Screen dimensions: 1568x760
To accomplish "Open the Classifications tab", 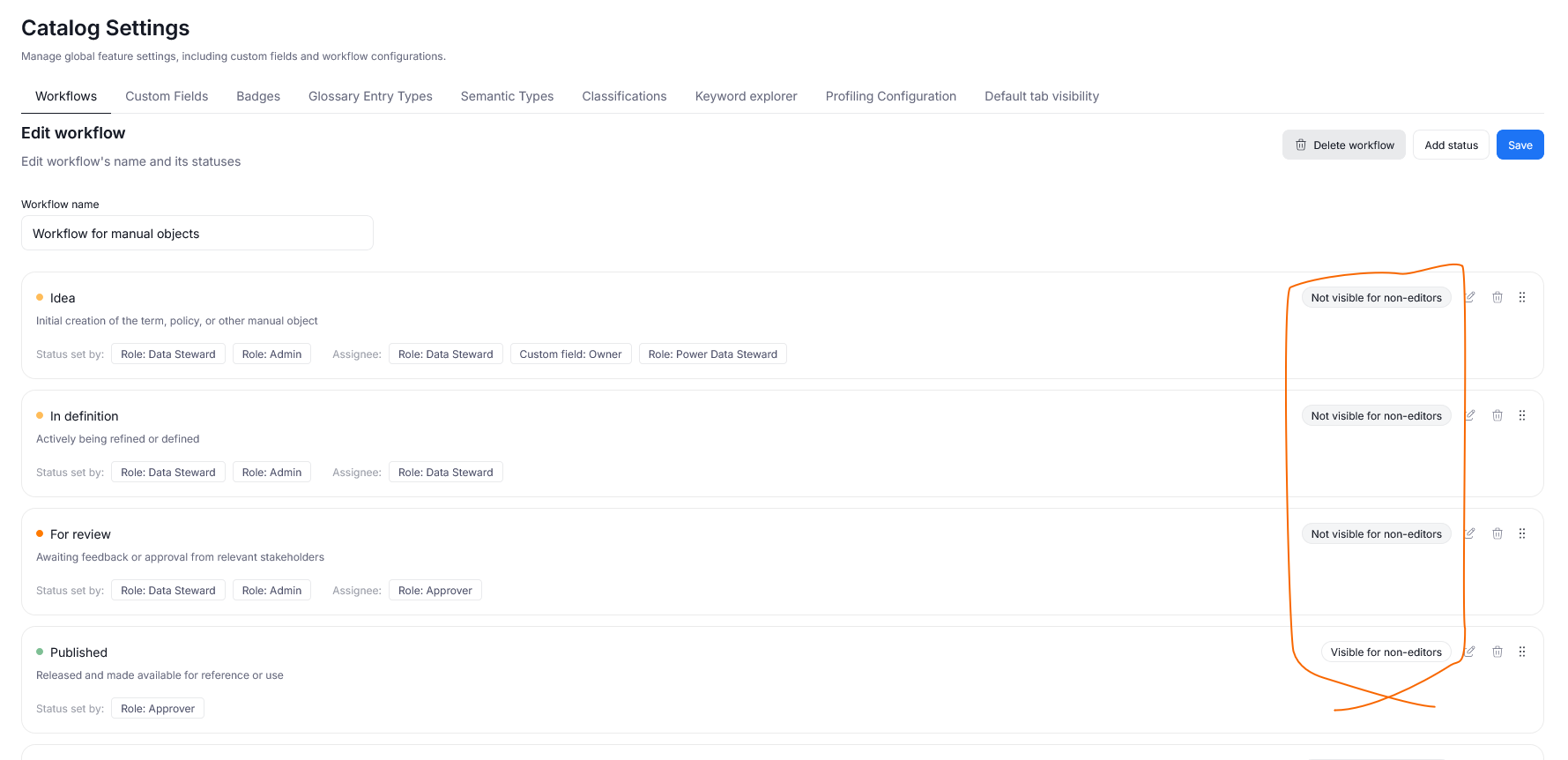I will tap(624, 96).
